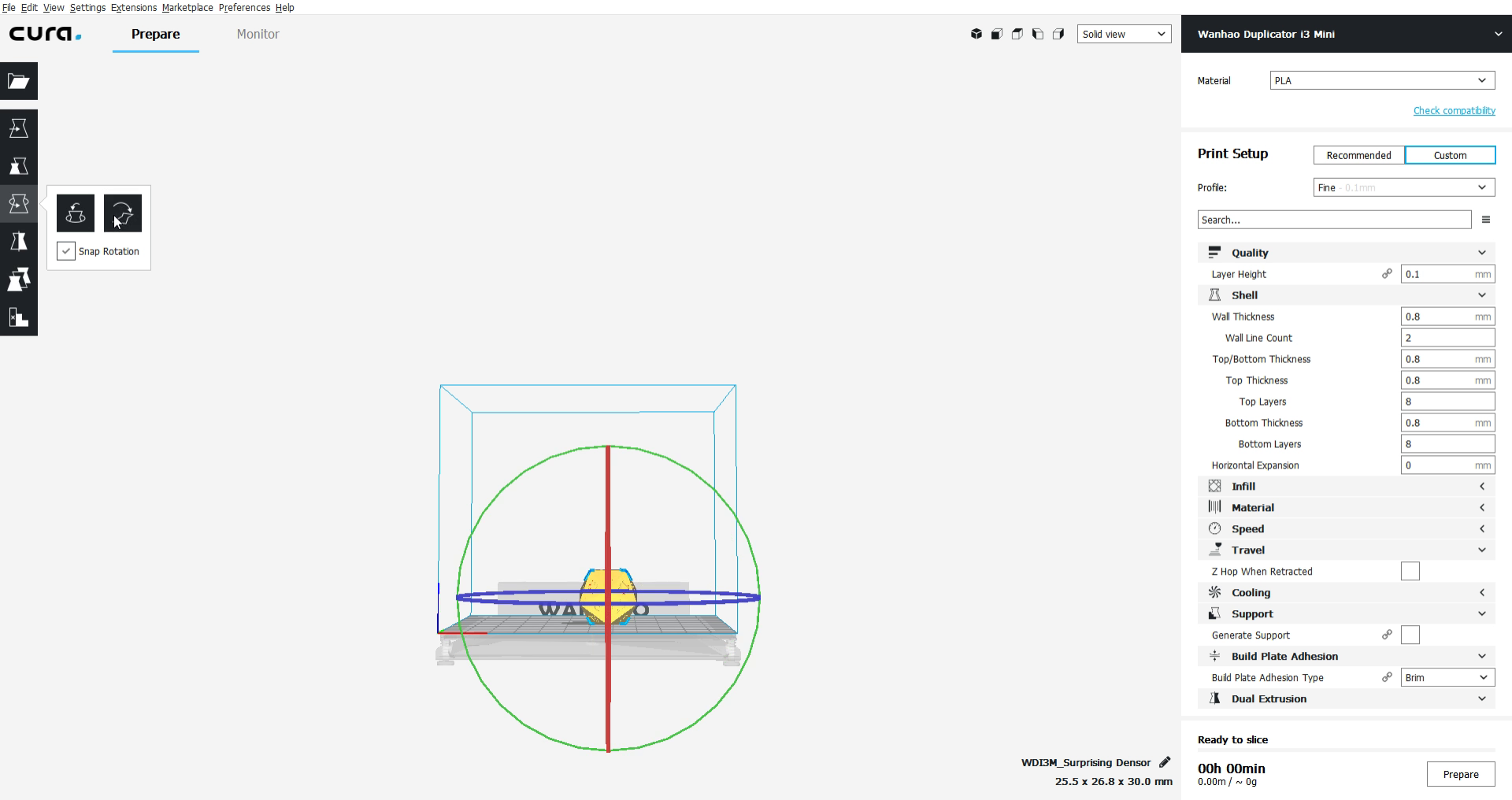The height and width of the screenshot is (800, 1512).
Task: Expand the Infill settings section
Action: (1347, 487)
